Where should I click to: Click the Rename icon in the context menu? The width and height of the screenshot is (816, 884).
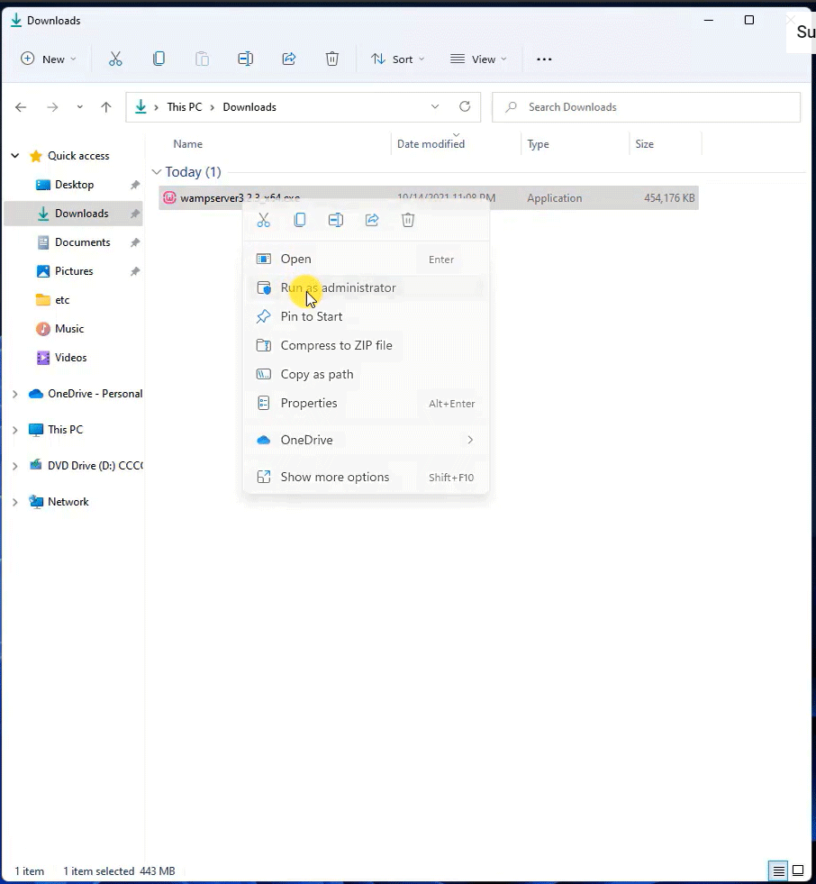coord(336,220)
